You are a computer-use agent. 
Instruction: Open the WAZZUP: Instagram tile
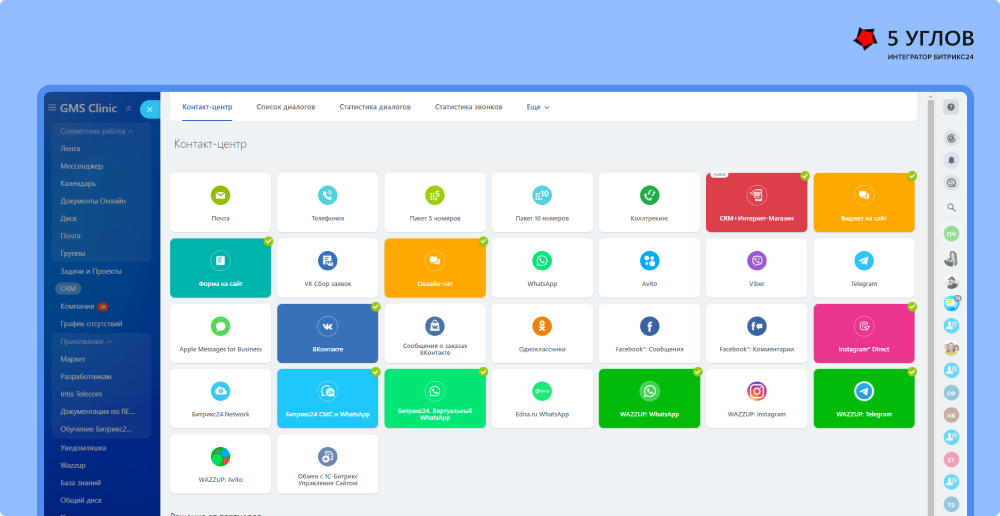[756, 398]
